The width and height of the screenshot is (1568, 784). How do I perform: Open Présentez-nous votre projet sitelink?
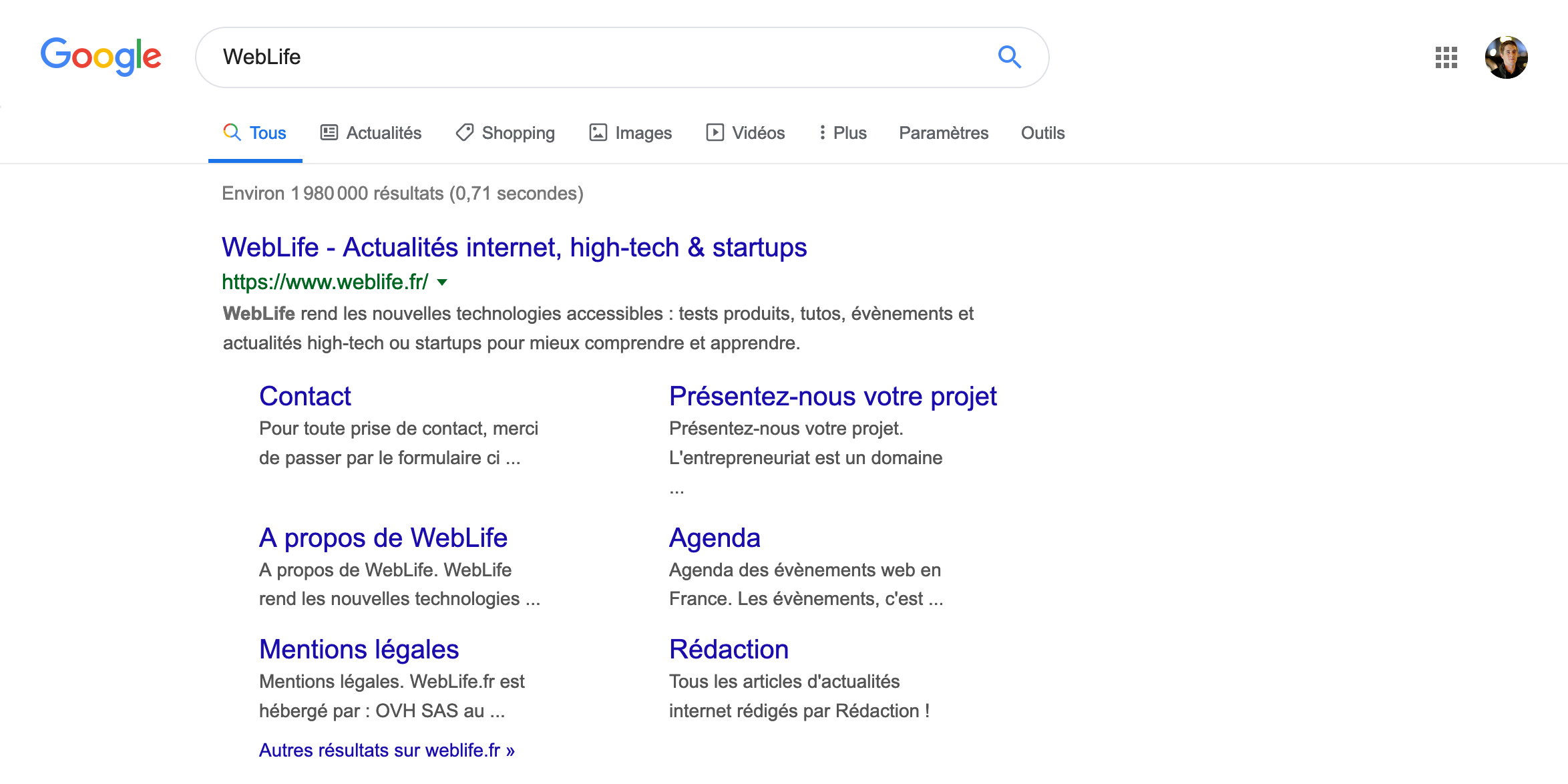point(833,396)
